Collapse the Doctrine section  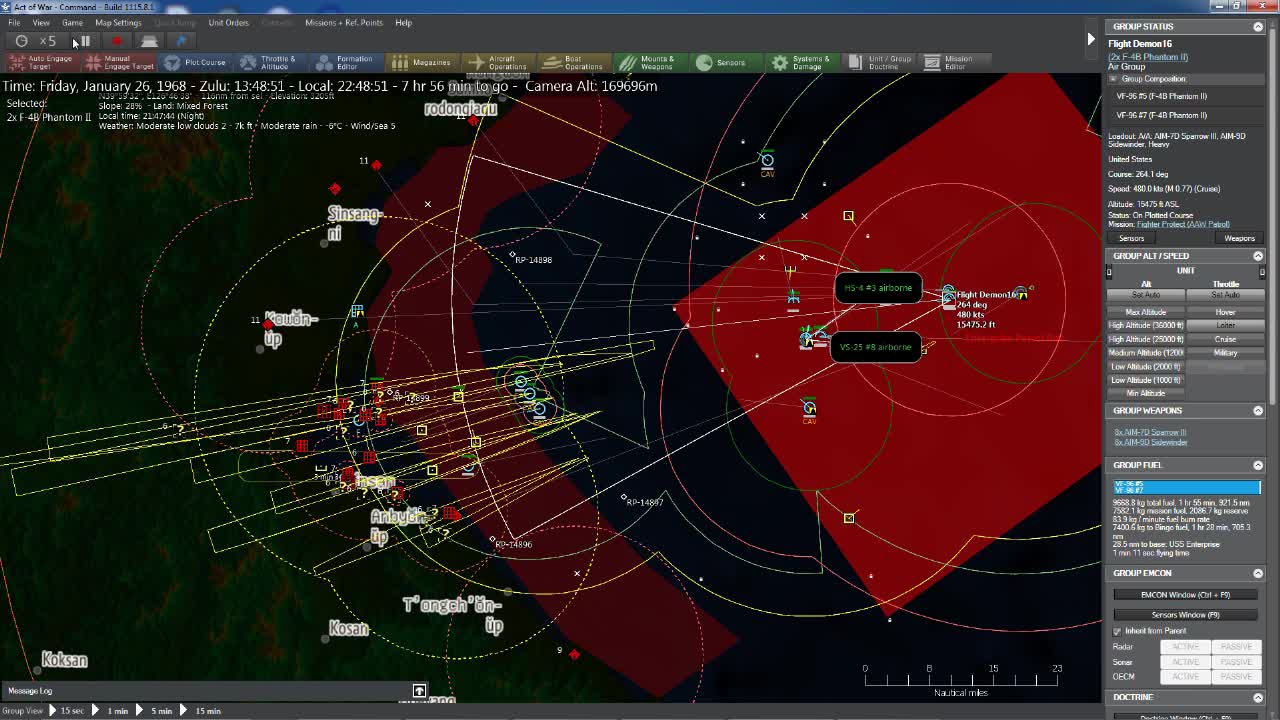1258,697
